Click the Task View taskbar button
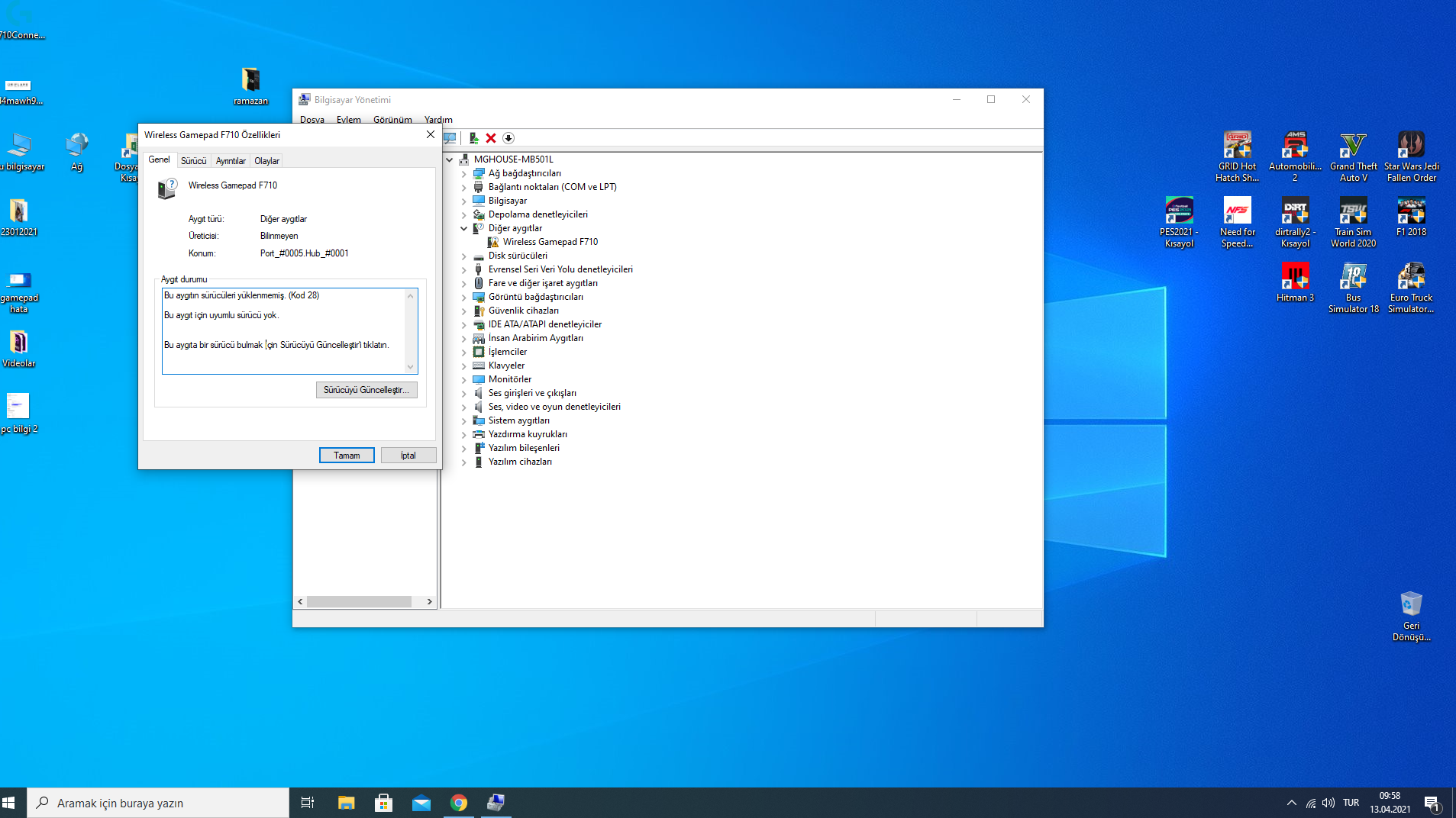 click(x=308, y=803)
